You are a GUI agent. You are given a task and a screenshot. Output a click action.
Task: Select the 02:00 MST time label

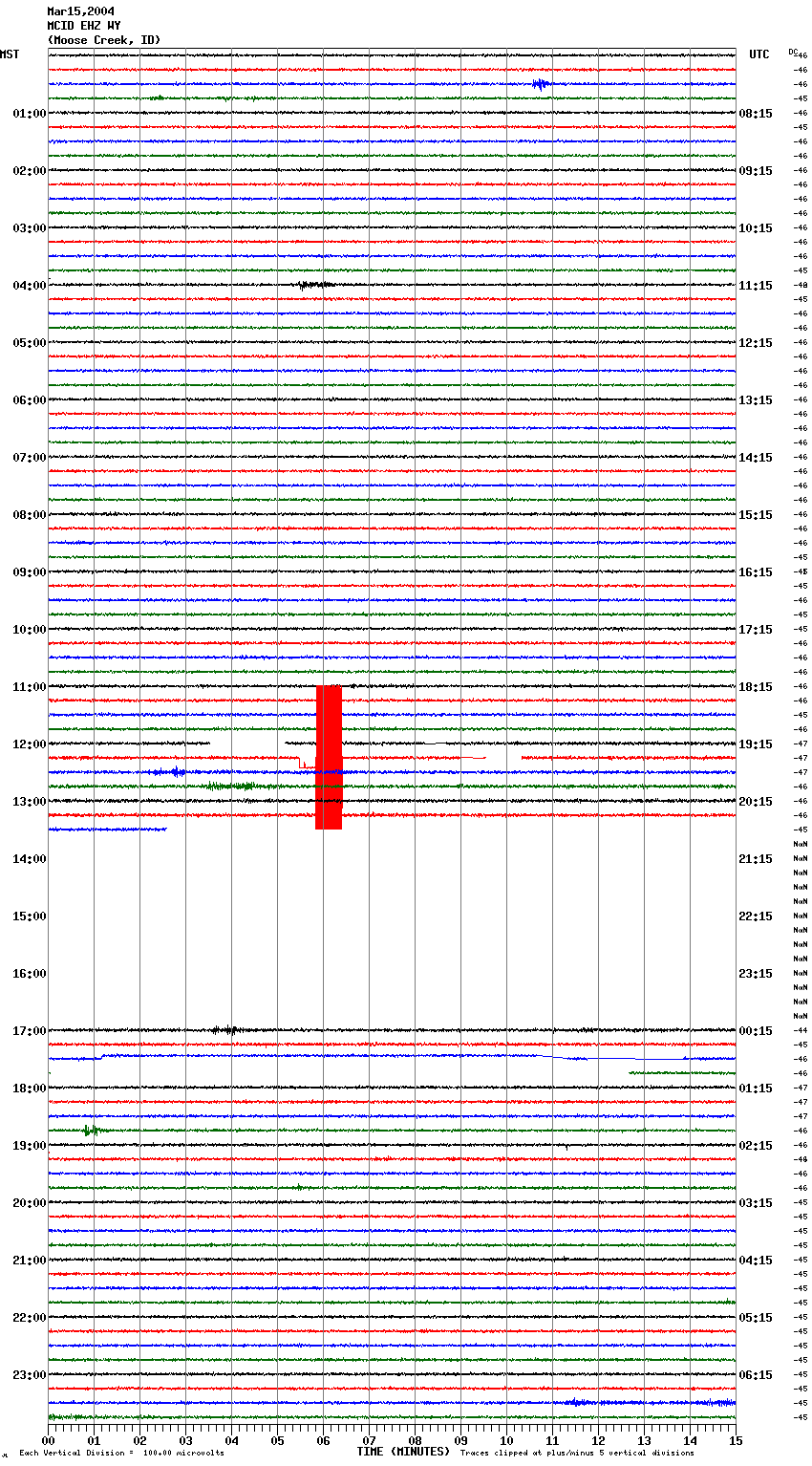[x=30, y=171]
